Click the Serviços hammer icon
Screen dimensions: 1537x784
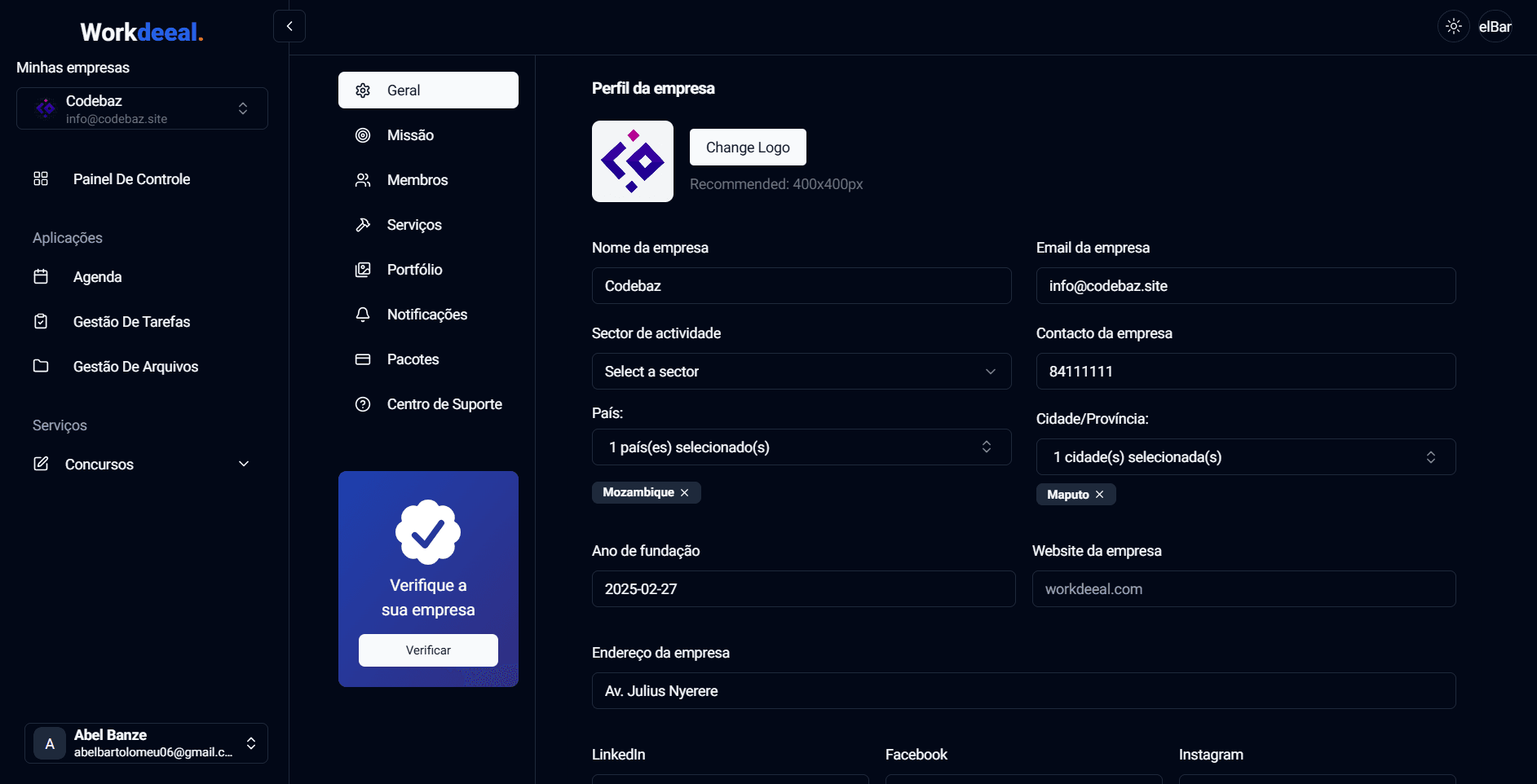363,225
